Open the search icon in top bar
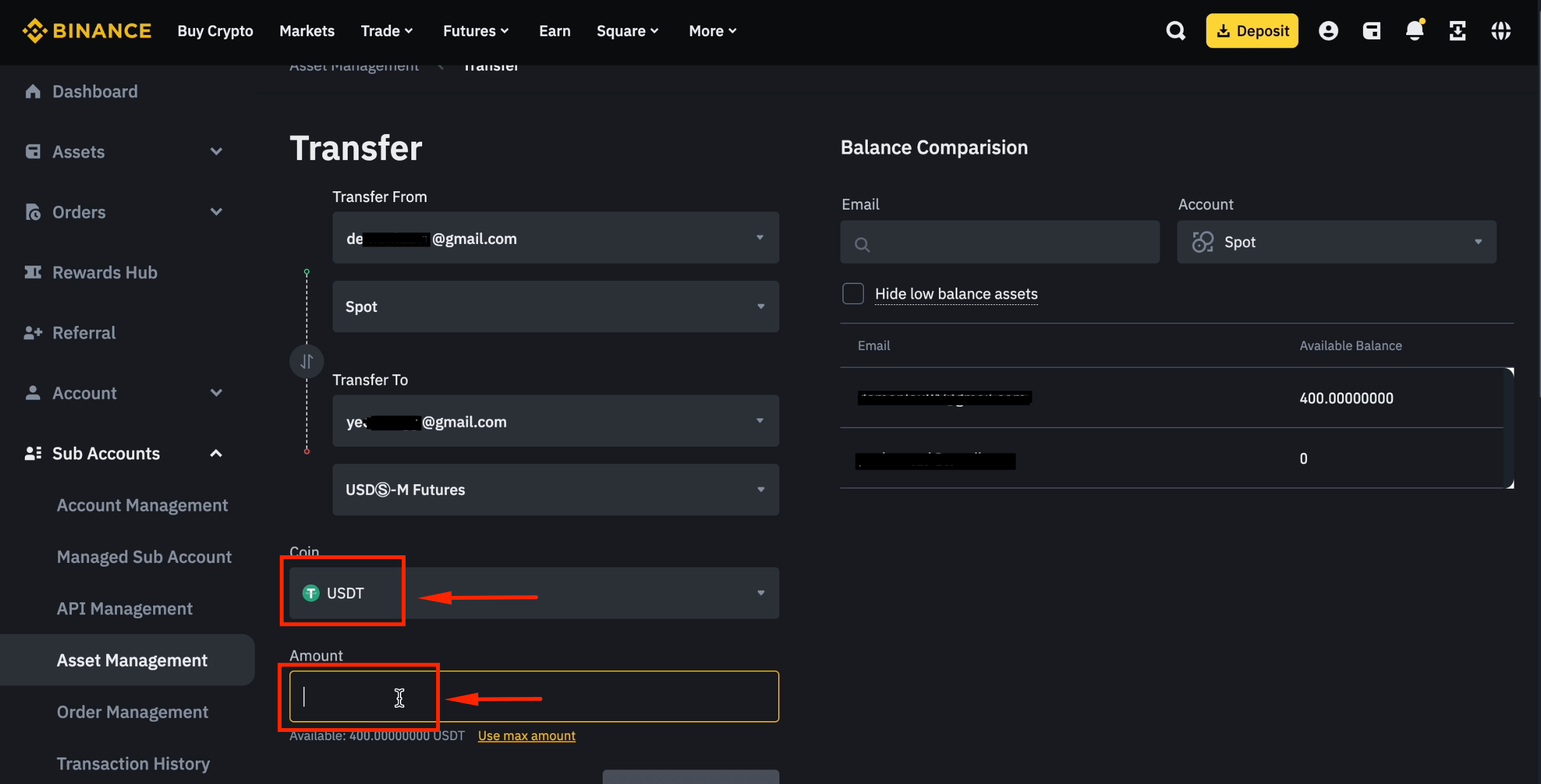Screen dimensions: 1541x784 pyautogui.click(x=1175, y=30)
